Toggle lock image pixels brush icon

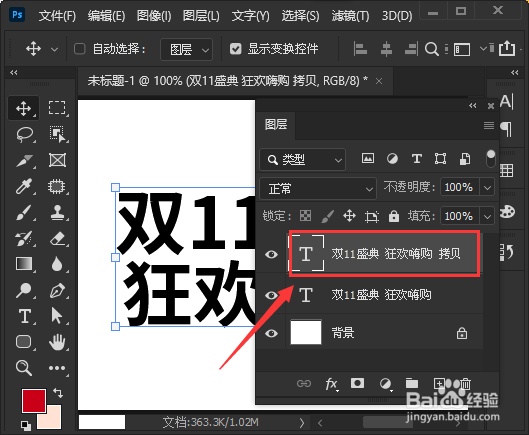[328, 216]
